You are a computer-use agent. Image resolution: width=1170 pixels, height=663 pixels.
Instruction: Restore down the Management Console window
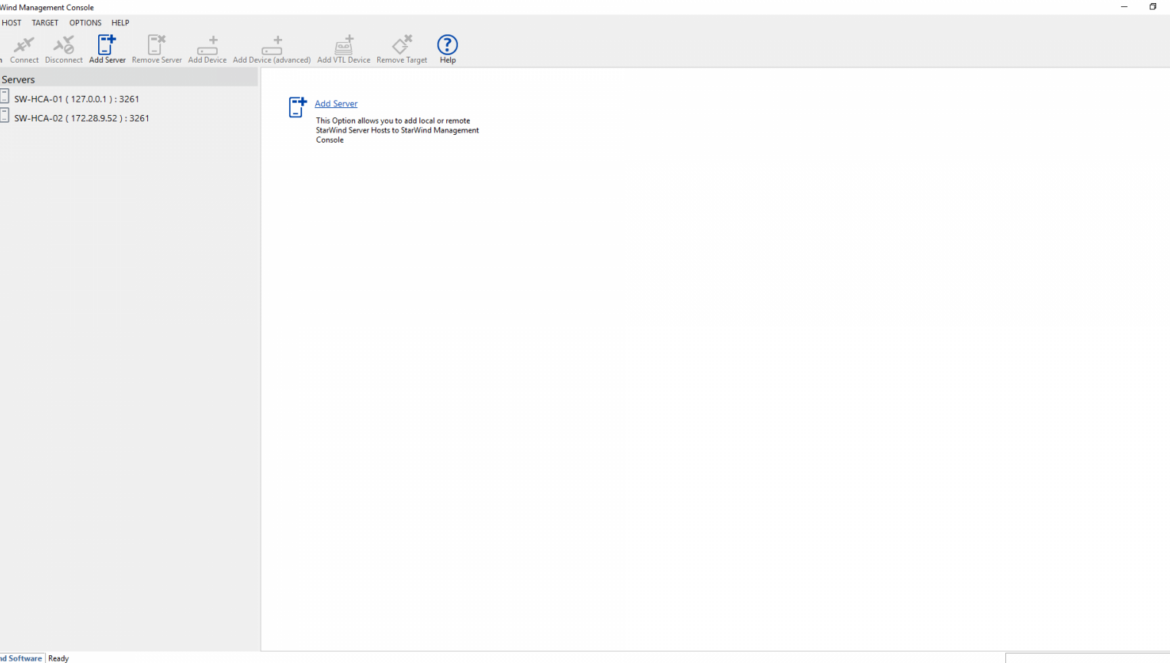[x=1153, y=7]
